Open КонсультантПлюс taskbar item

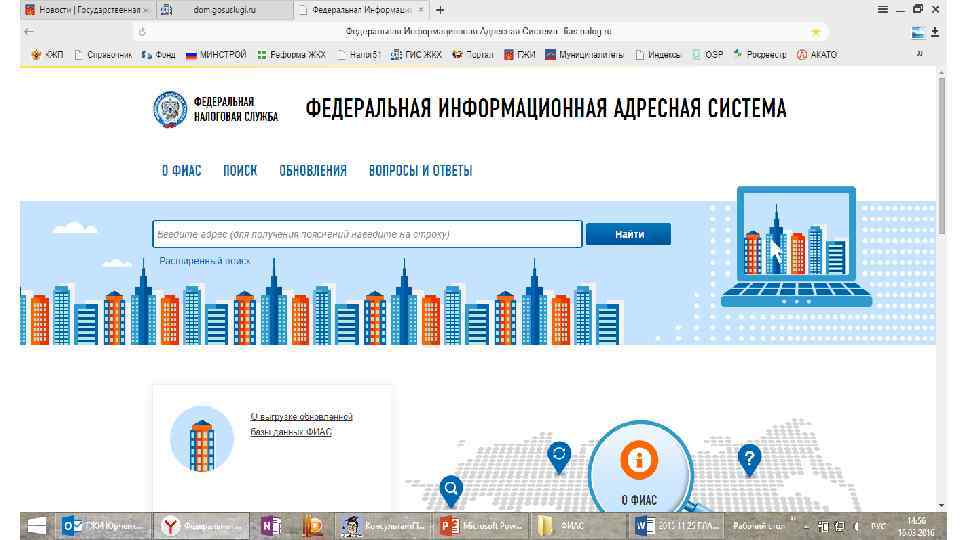point(384,526)
